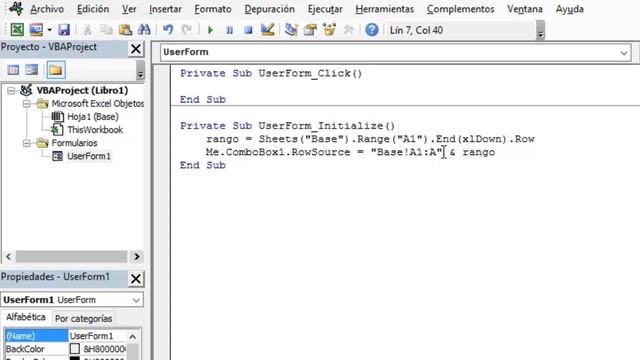This screenshot has height=360, width=640.
Task: Save the project with the floppy icon
Action: (x=64, y=30)
